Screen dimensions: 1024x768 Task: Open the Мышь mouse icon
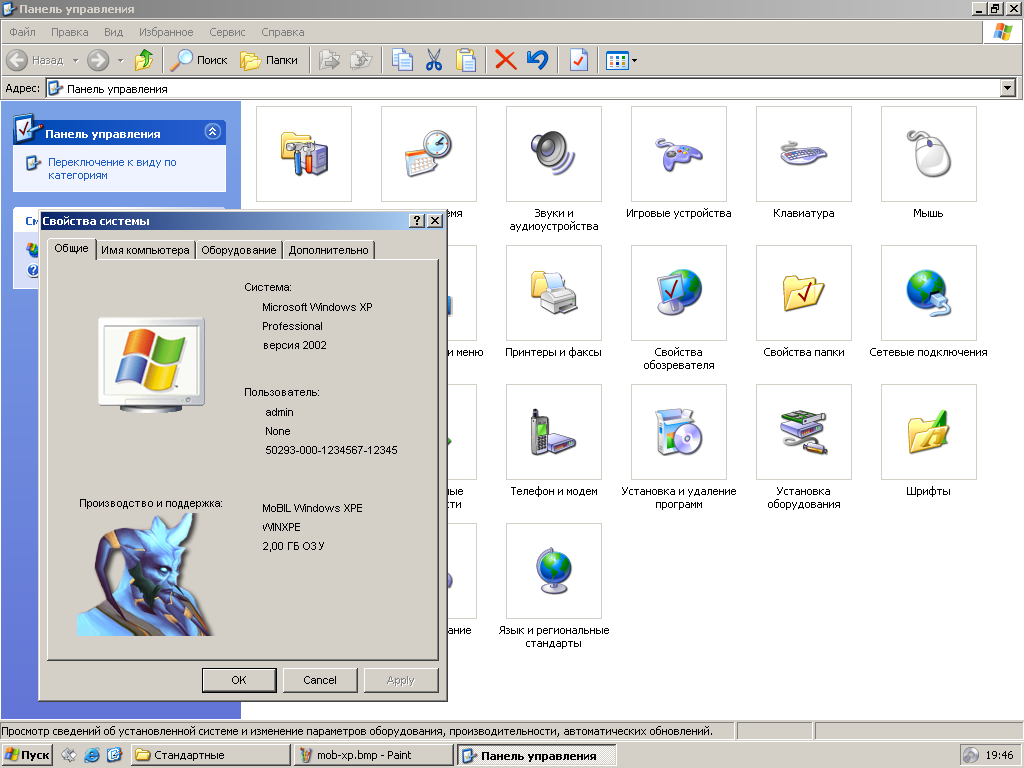coord(929,154)
